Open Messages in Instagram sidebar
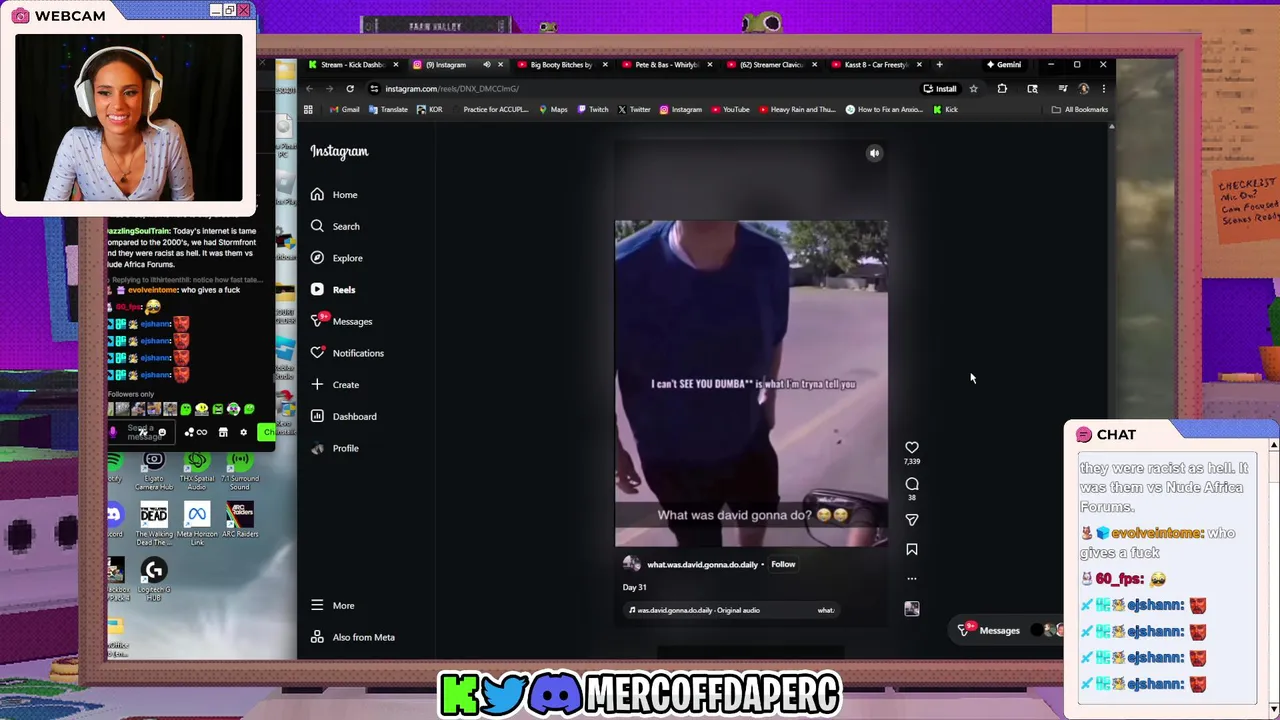 point(341,321)
